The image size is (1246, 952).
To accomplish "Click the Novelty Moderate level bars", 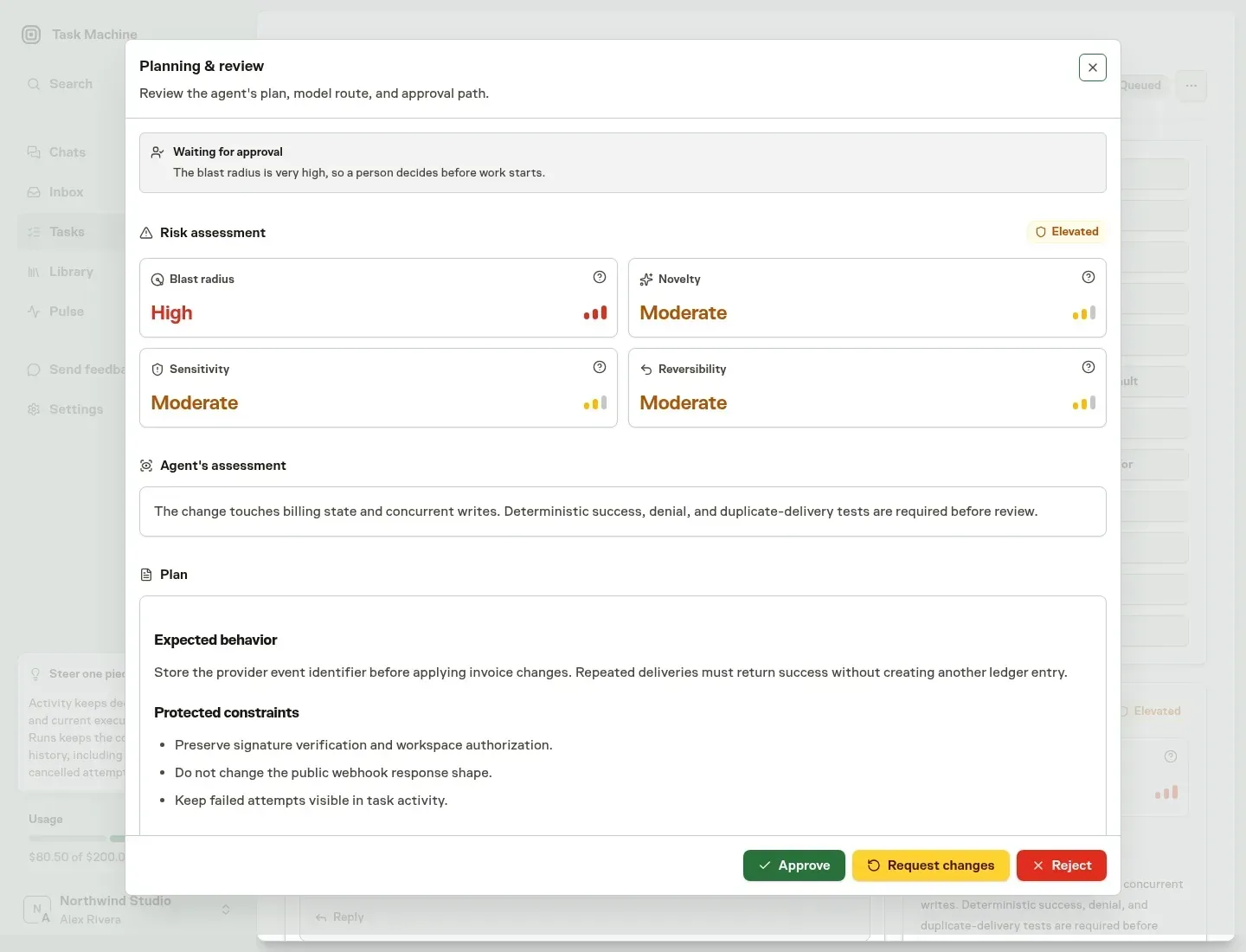I will pos(1084,313).
